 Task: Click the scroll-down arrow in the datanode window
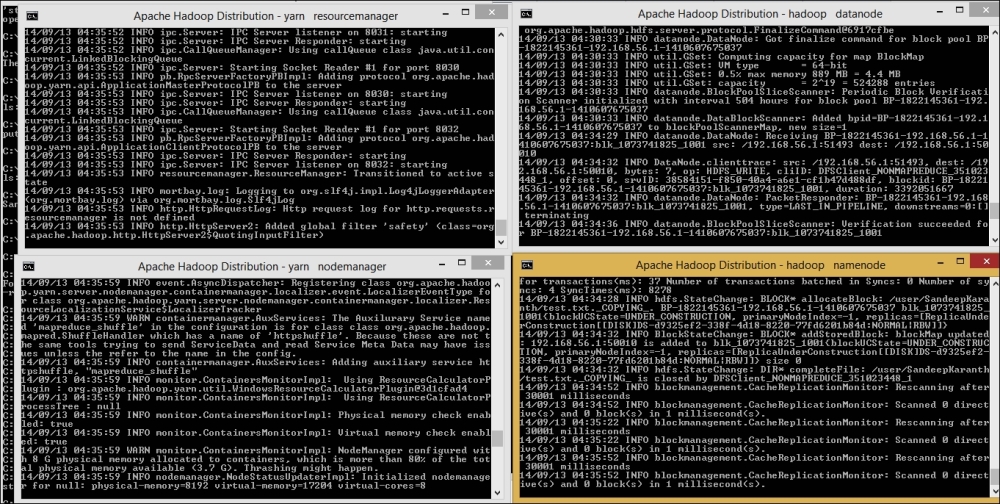[x=994, y=239]
